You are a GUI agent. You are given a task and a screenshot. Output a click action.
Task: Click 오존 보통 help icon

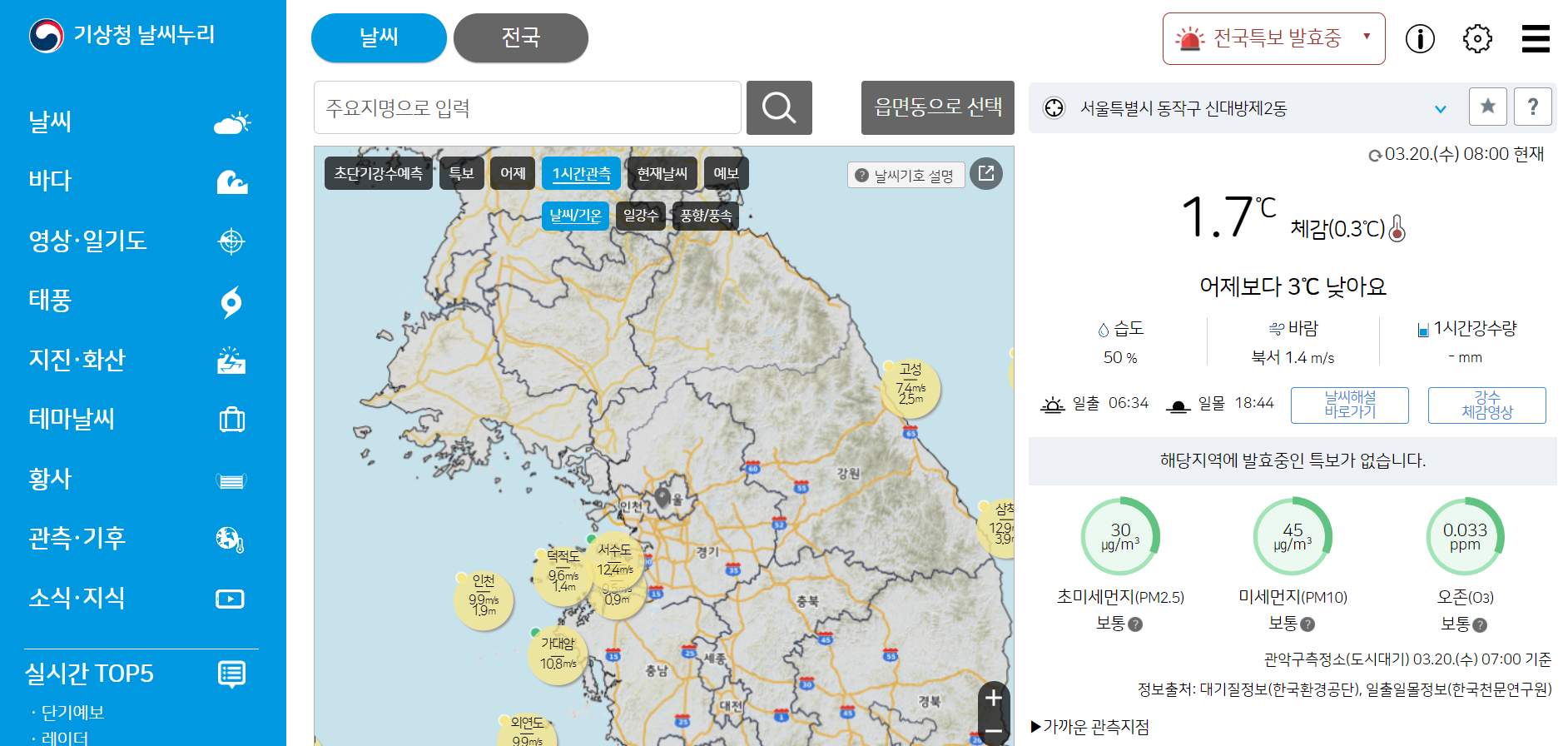pos(1480,624)
